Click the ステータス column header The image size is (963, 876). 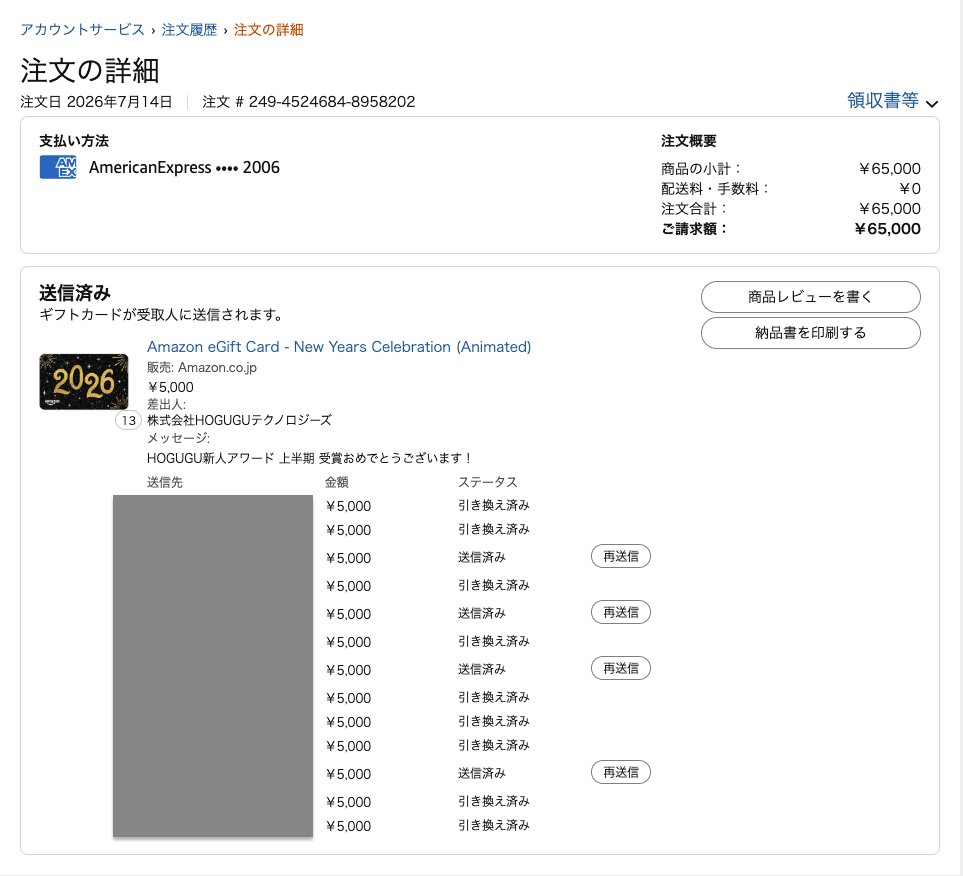tap(488, 482)
